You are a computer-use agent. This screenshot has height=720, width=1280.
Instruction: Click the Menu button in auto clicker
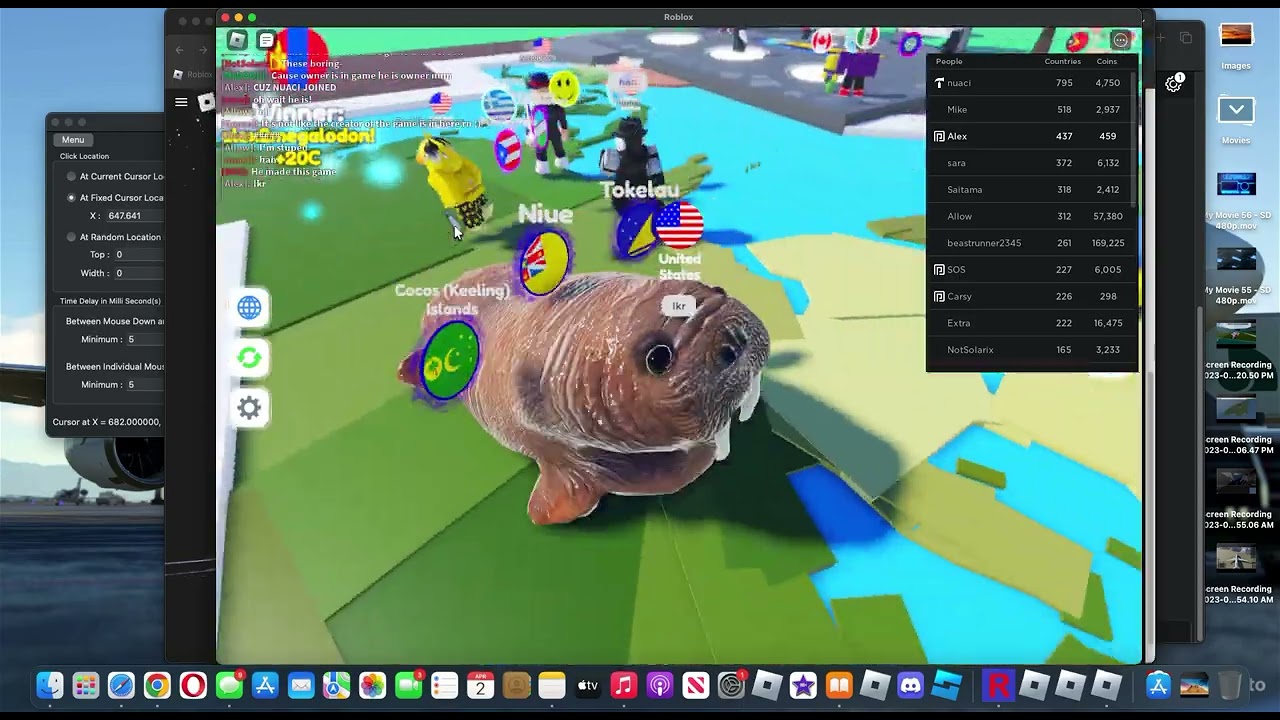[x=73, y=140]
